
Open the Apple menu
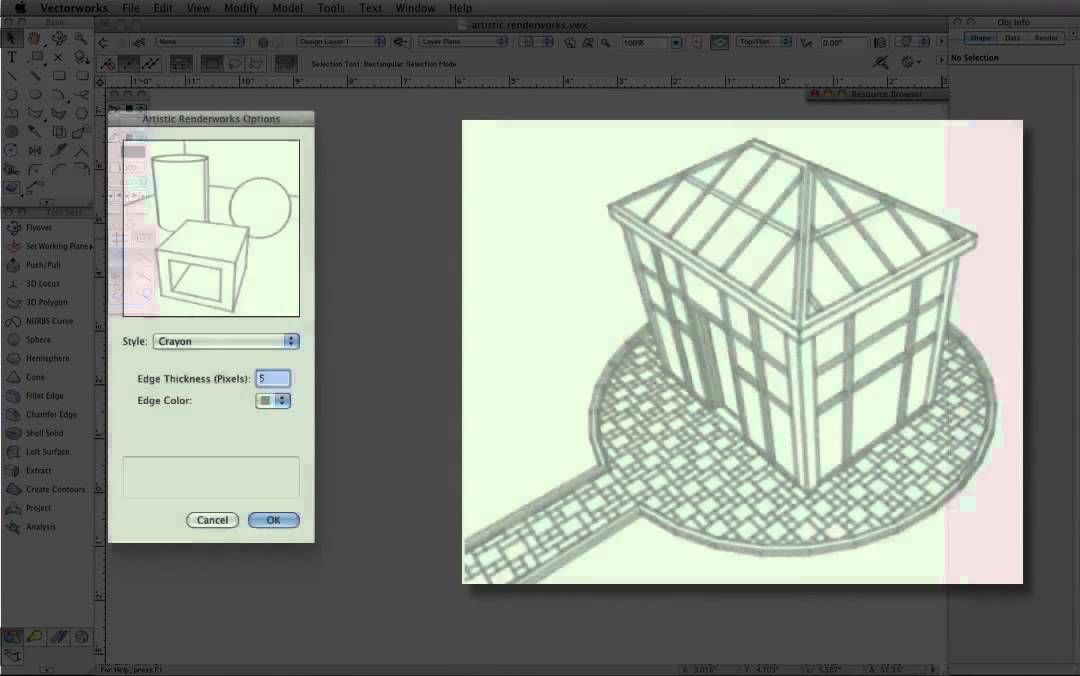[20, 8]
